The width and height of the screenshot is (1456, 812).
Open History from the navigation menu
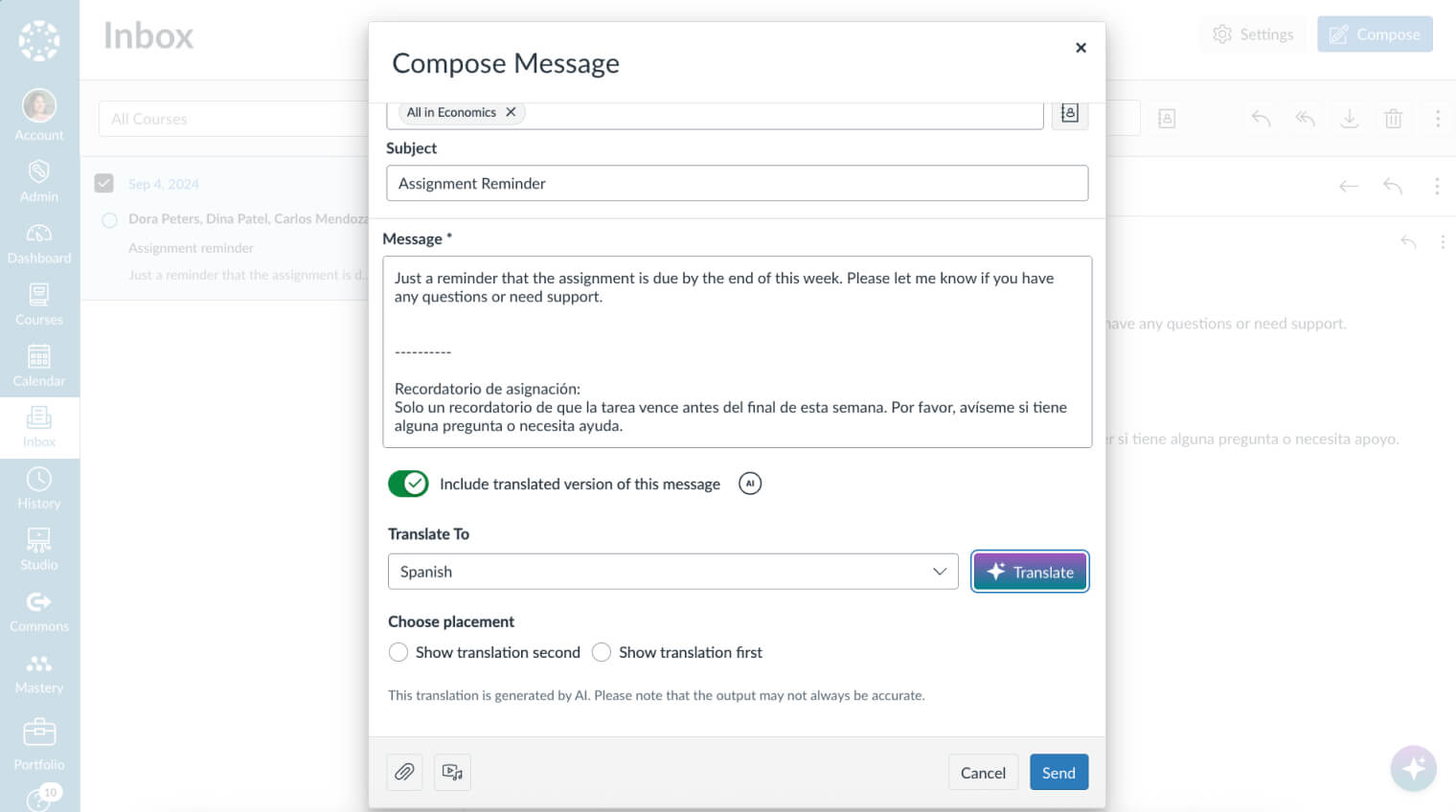point(39,488)
